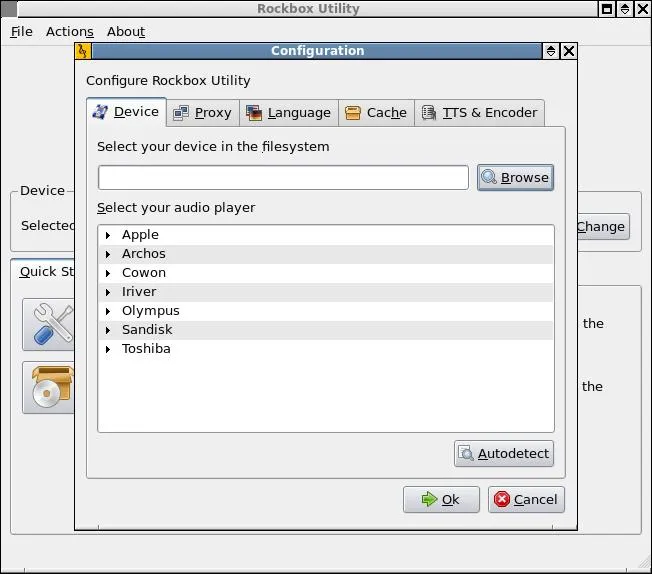Switch to the Cache tab
Screen dimensions: 652x574
(376, 113)
